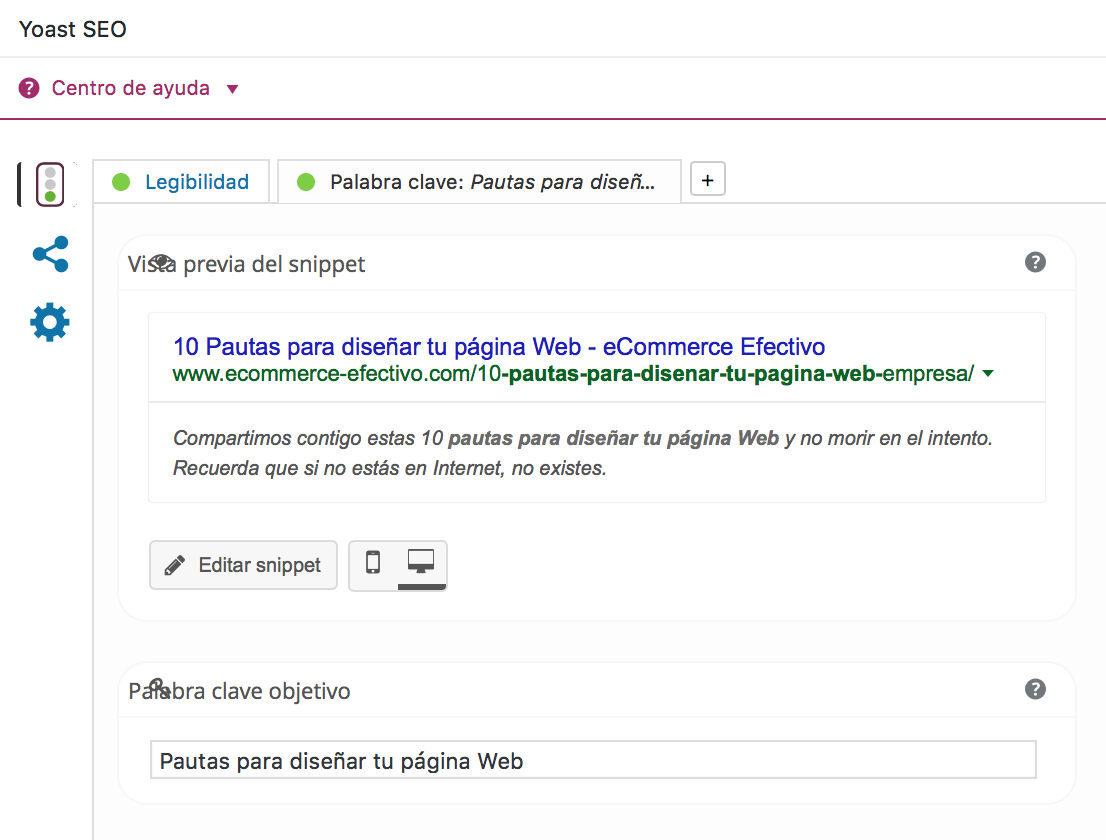Click green status dot on Palabra clave tab
Screen dimensions: 1106x840
point(306,182)
